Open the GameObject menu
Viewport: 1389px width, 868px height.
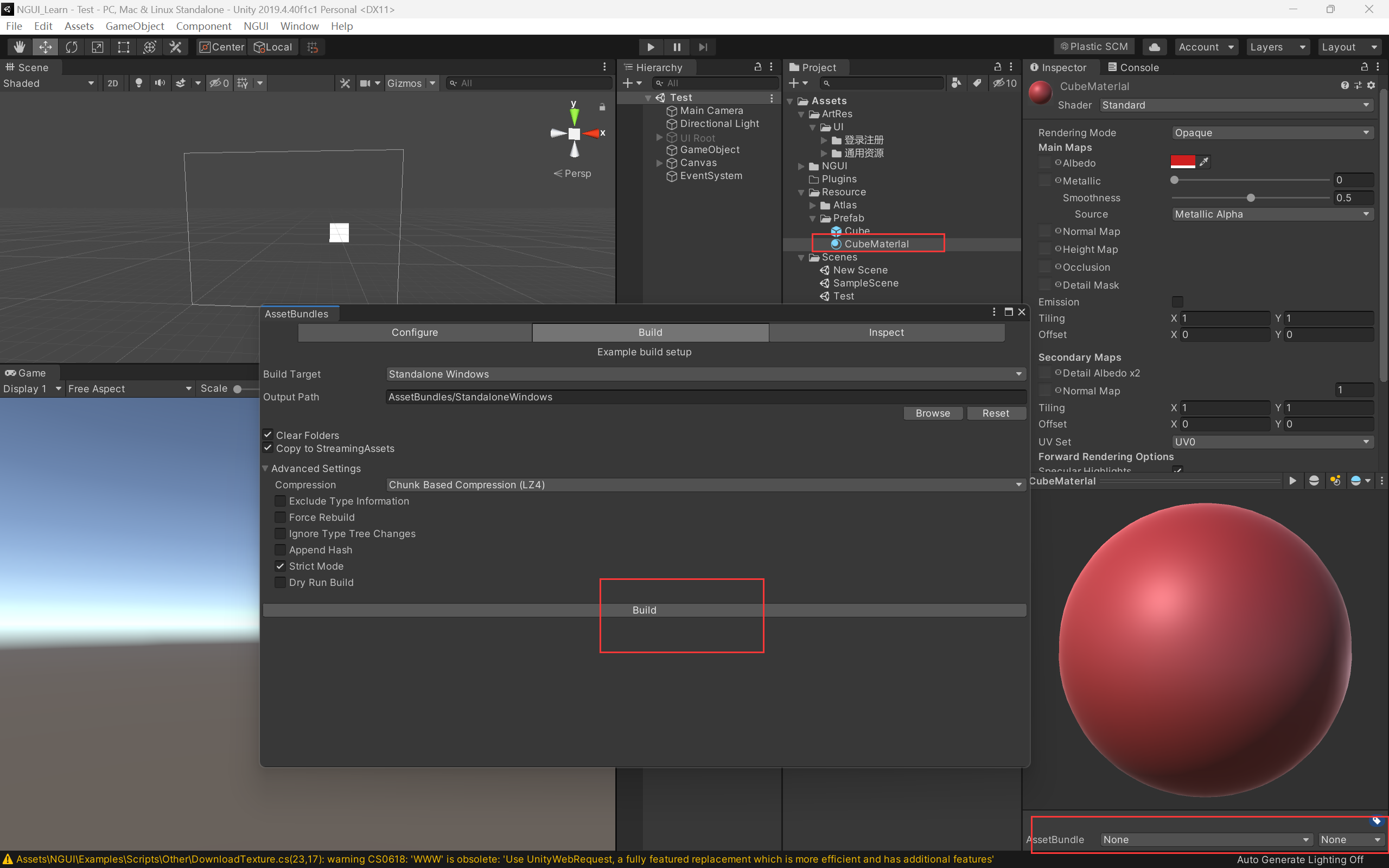[x=135, y=27]
